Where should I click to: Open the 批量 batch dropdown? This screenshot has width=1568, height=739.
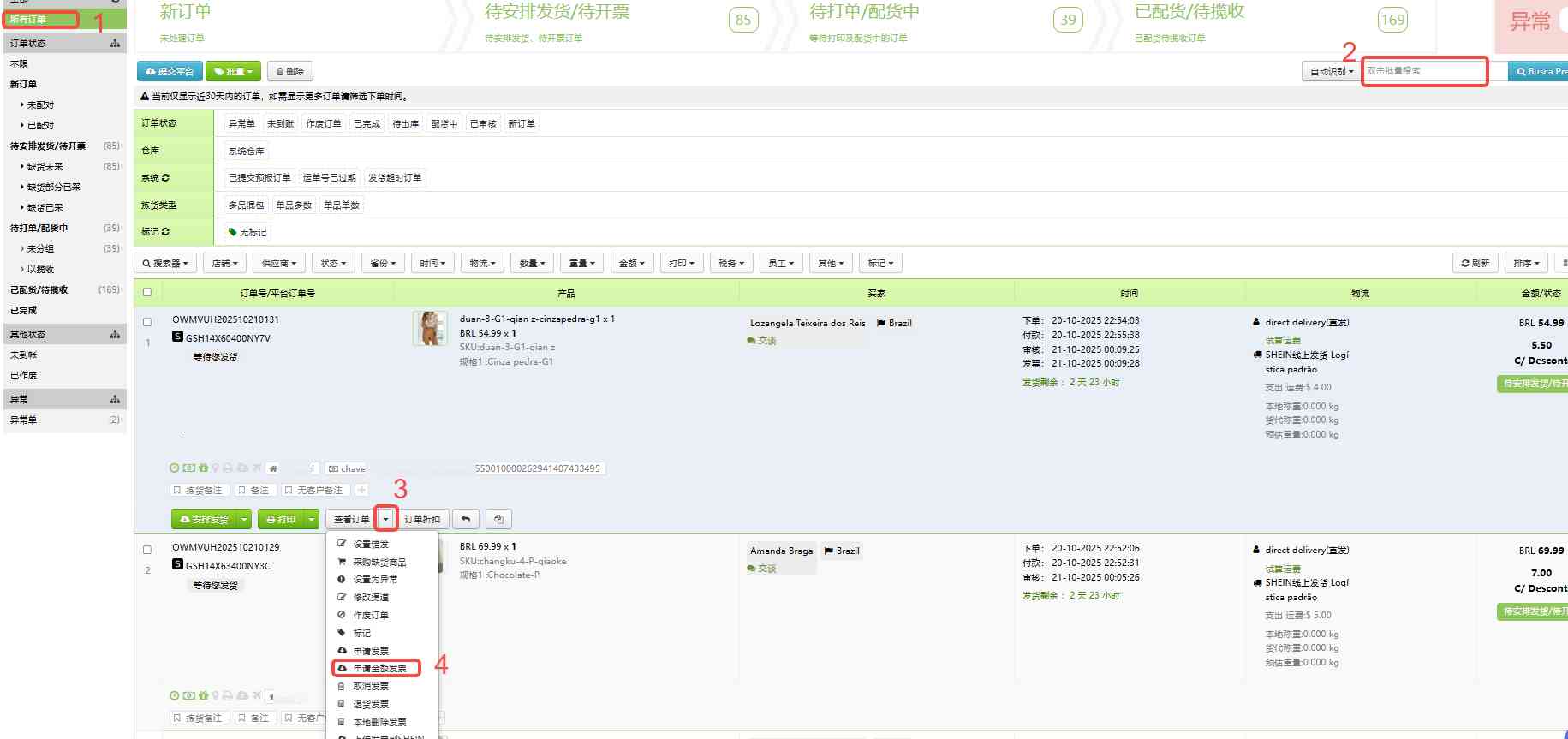233,72
